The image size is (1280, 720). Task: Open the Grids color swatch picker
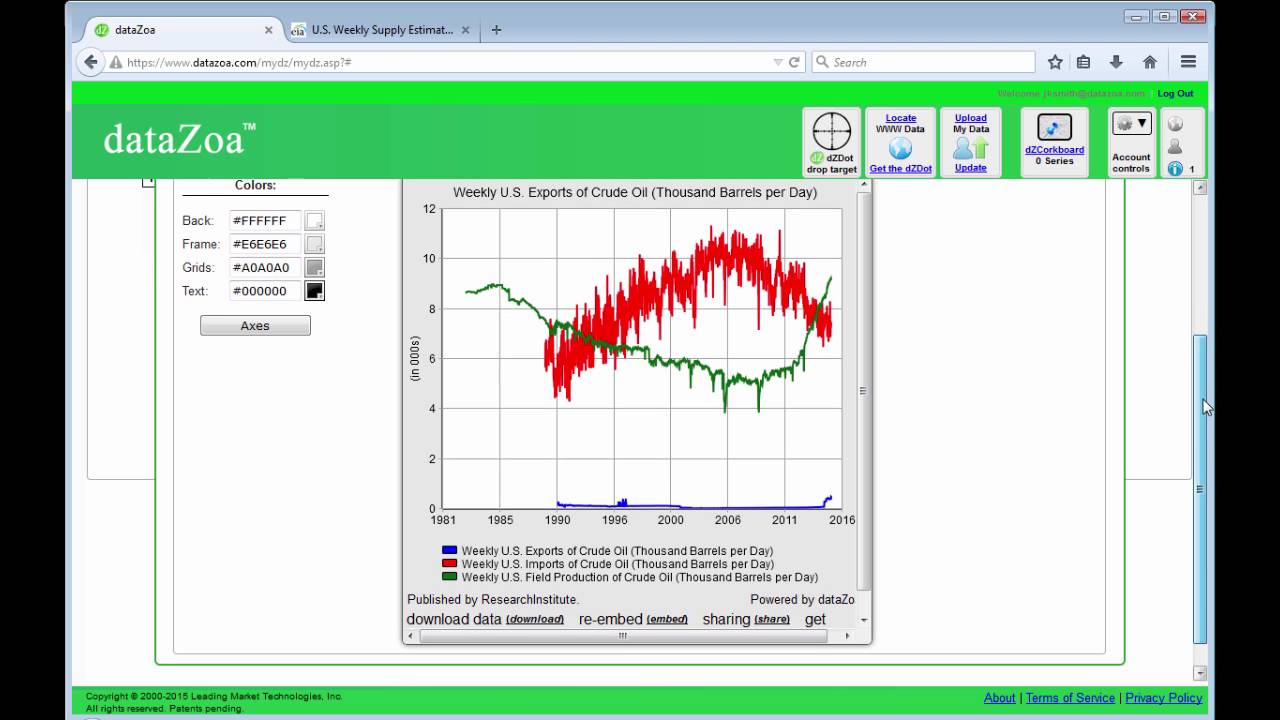pos(314,268)
